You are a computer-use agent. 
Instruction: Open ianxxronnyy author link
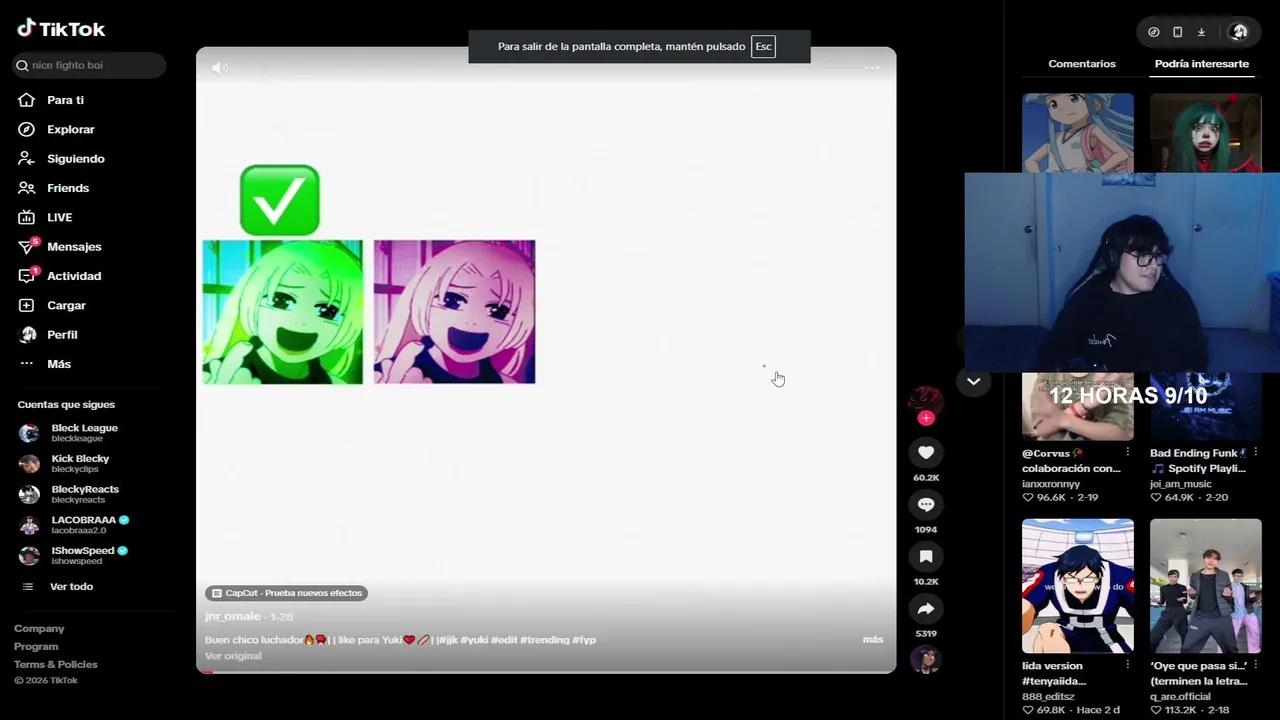(x=1051, y=484)
